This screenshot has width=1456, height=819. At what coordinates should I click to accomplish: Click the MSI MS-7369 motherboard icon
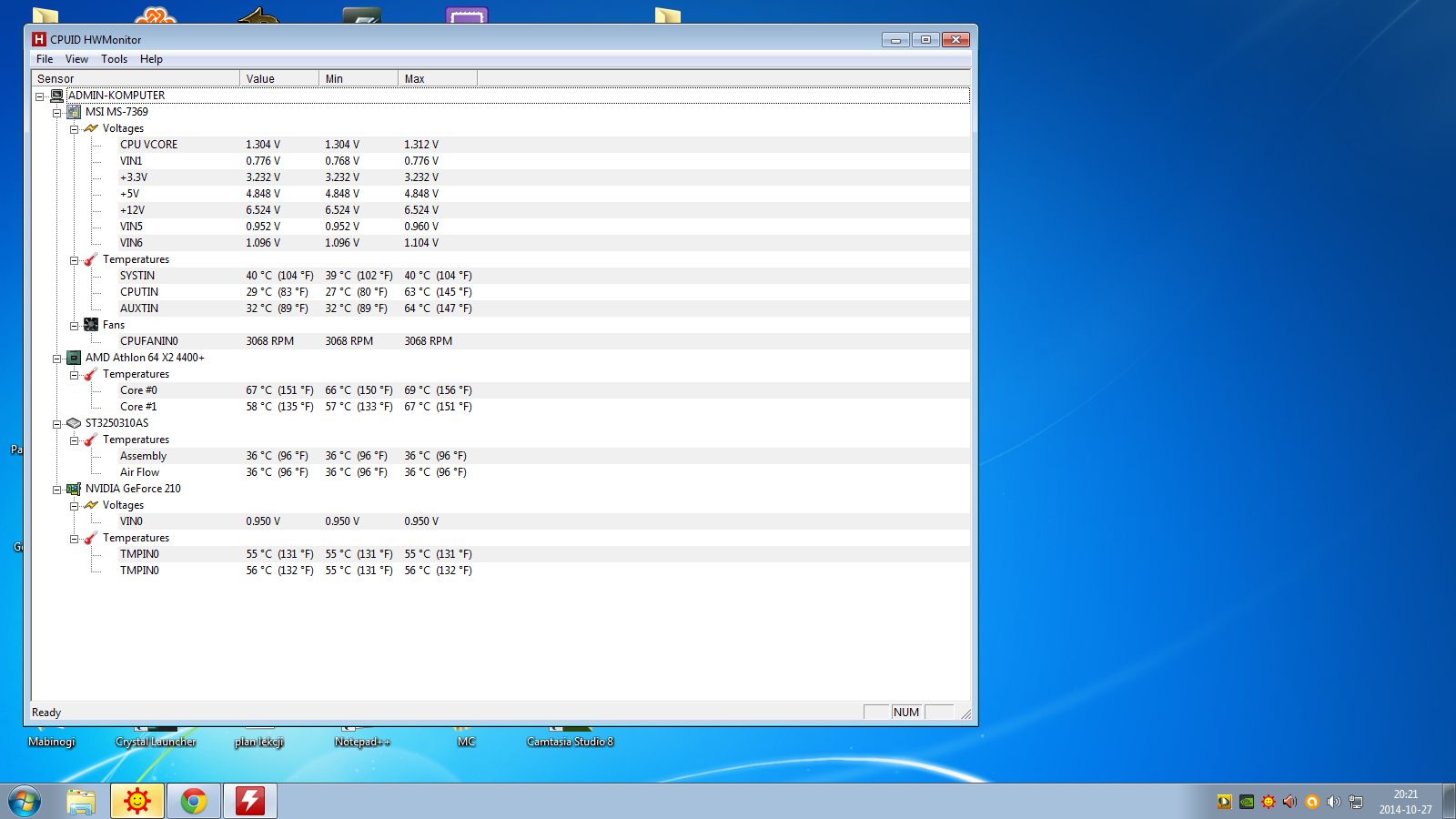[x=74, y=112]
